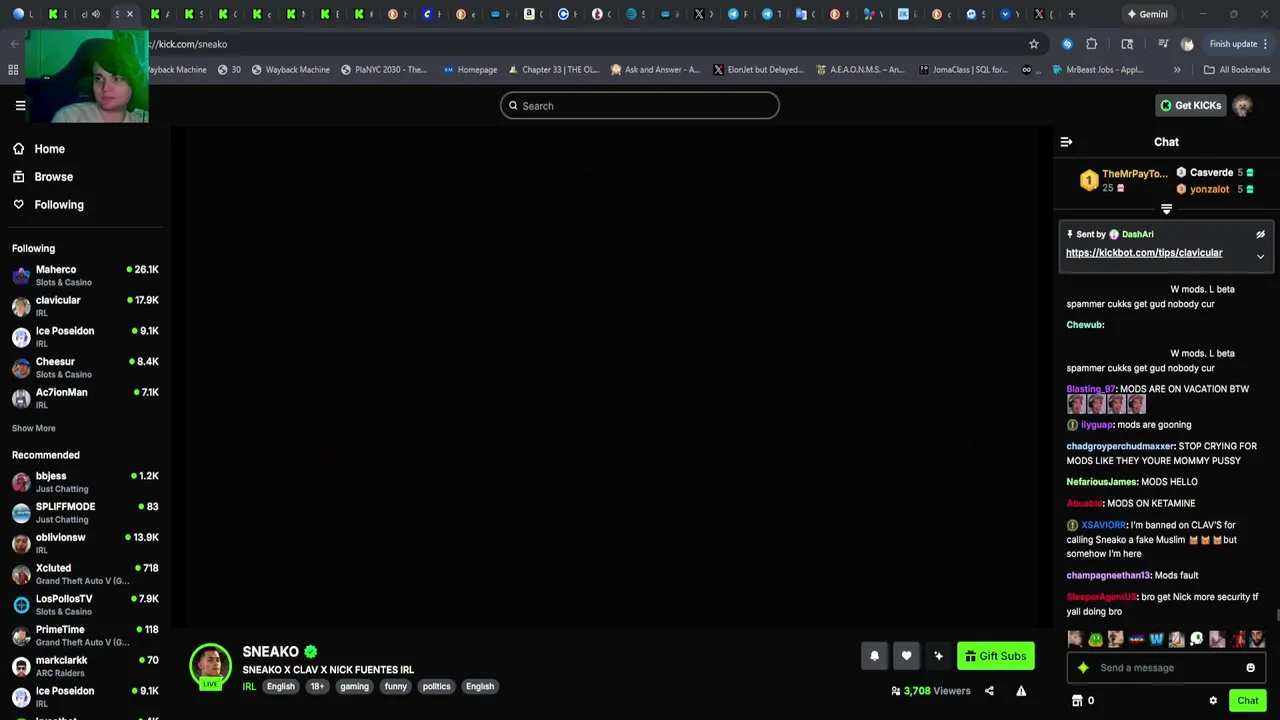Click TheMrPayTo top gifter name
Viewport: 1280px width, 720px height.
pos(1134,174)
